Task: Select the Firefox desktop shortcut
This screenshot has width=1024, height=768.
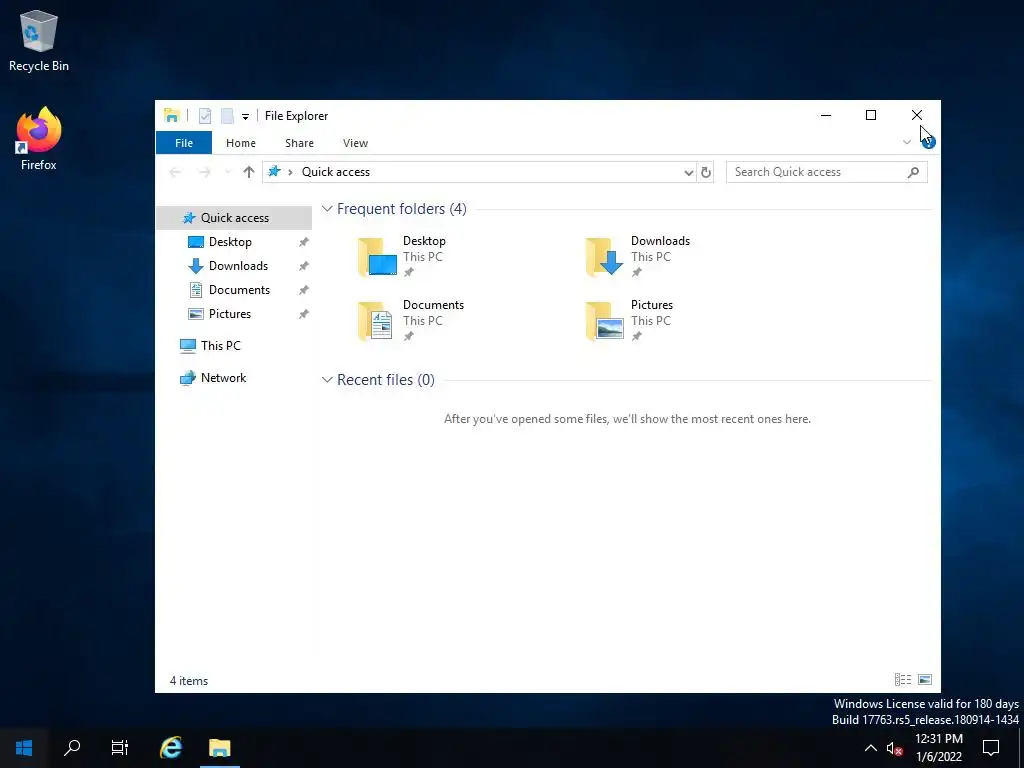Action: click(x=39, y=138)
